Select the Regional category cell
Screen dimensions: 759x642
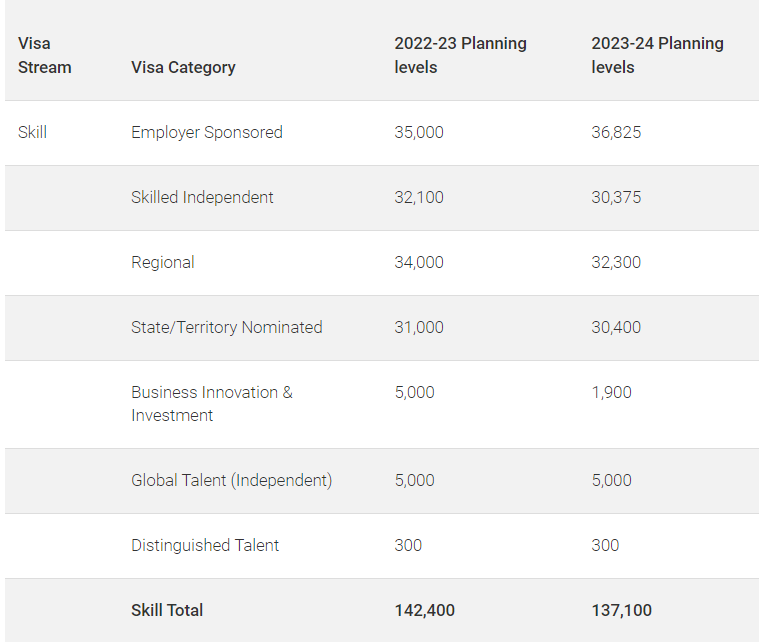pos(163,262)
